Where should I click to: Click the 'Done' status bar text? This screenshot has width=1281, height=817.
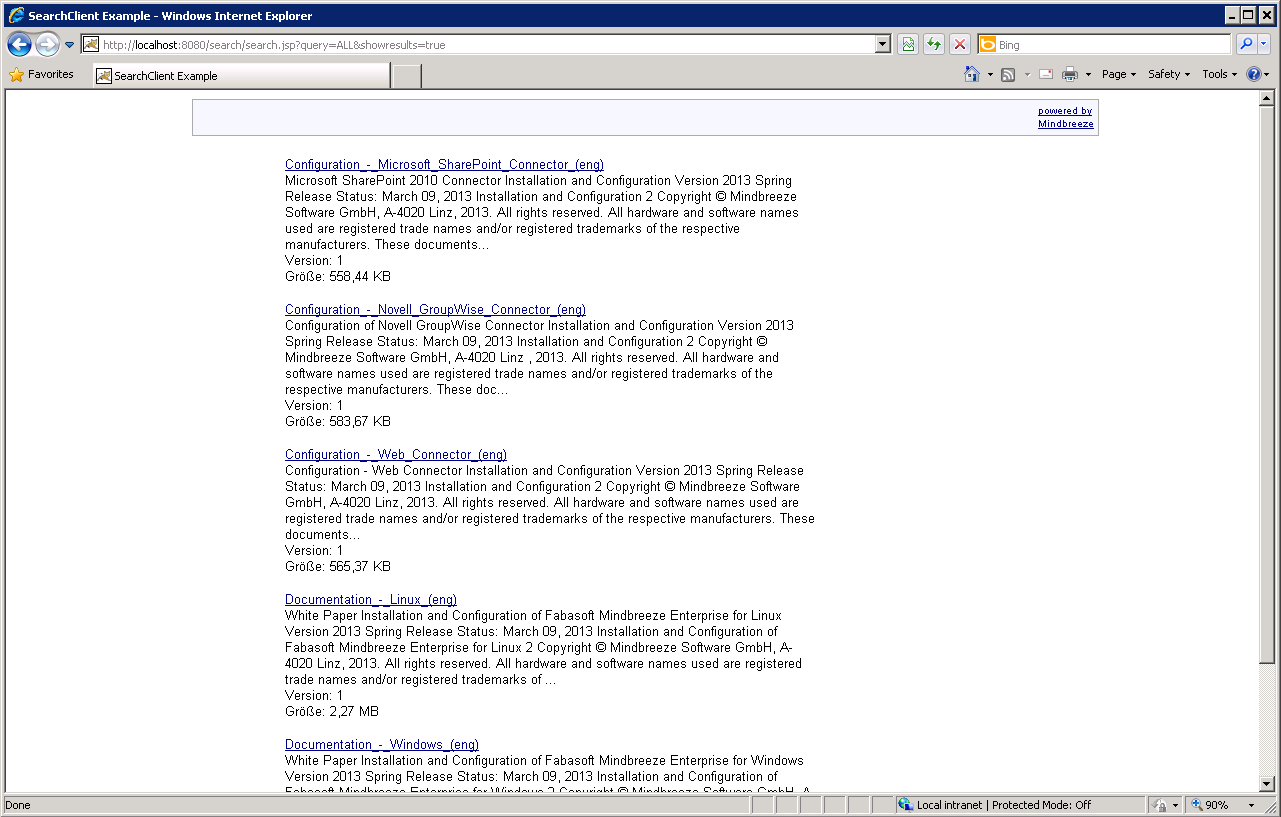[18, 805]
